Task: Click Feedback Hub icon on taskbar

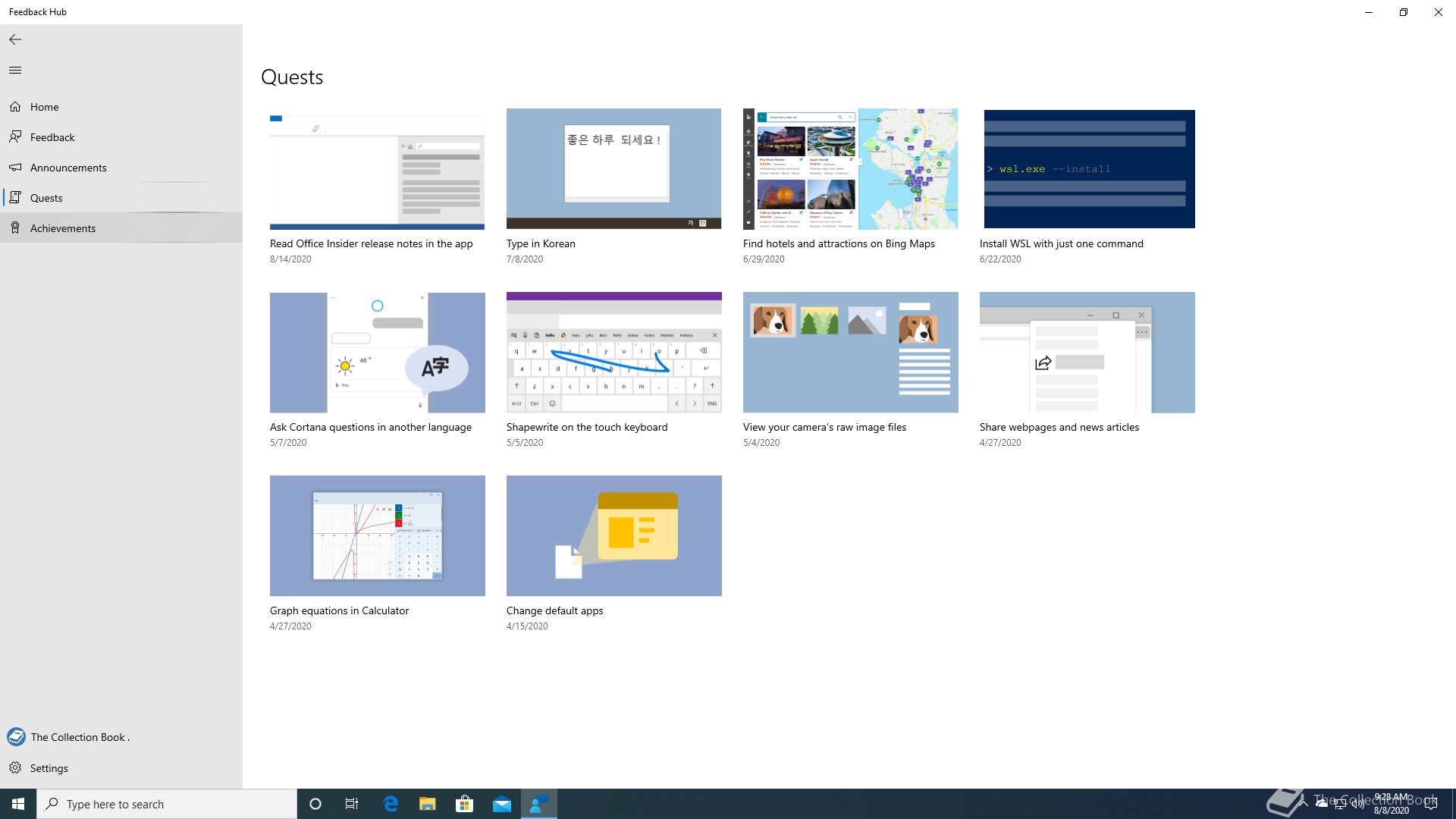Action: point(539,804)
